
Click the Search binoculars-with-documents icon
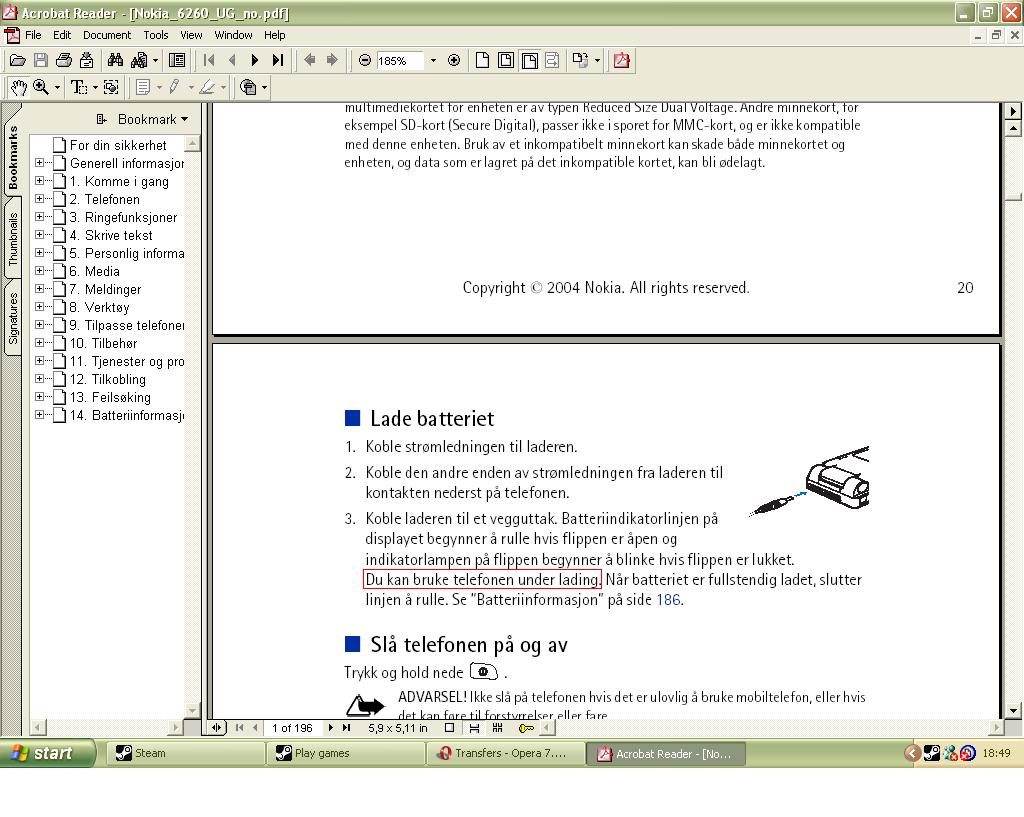139,61
